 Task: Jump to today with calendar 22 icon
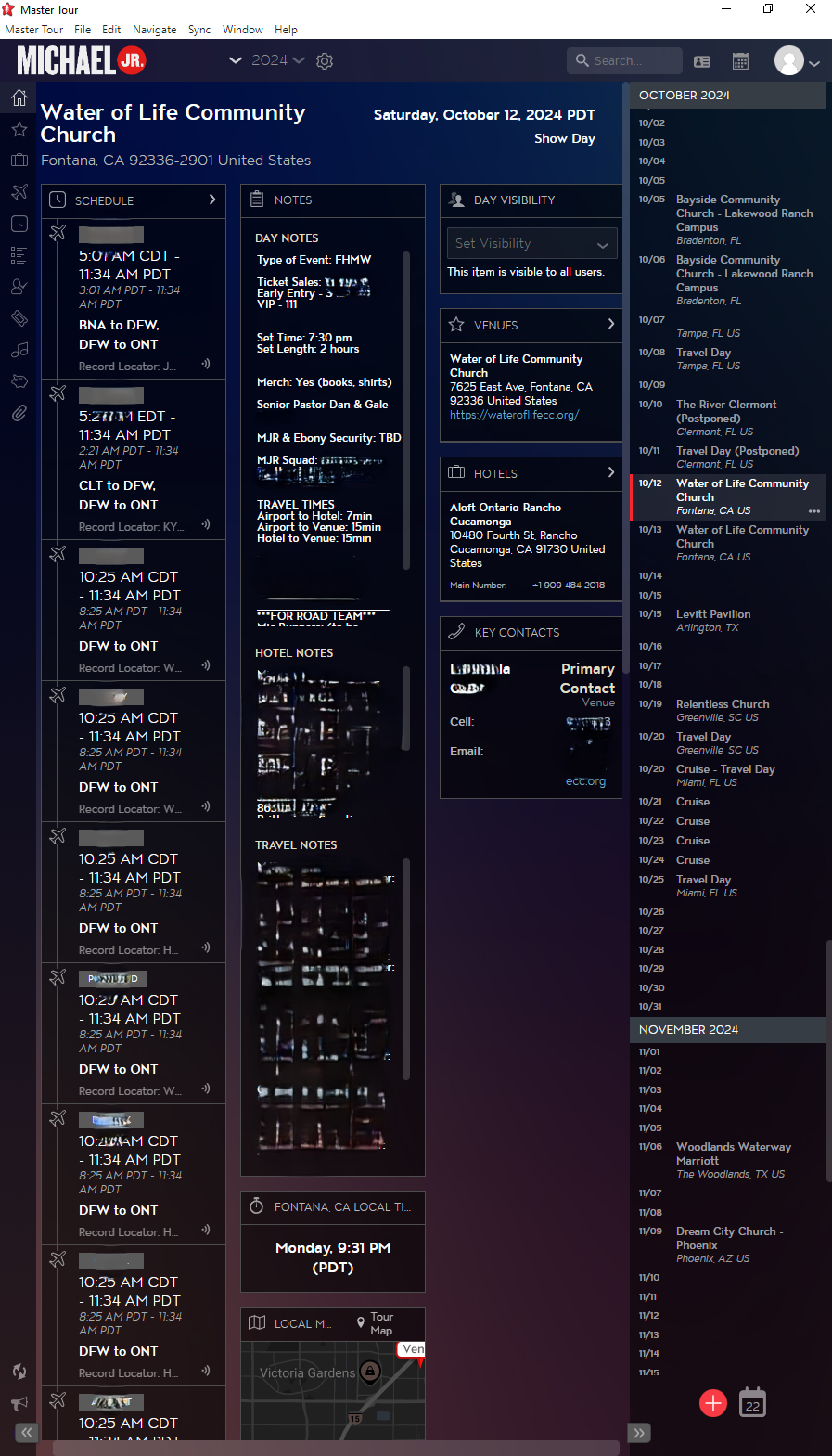[752, 1403]
